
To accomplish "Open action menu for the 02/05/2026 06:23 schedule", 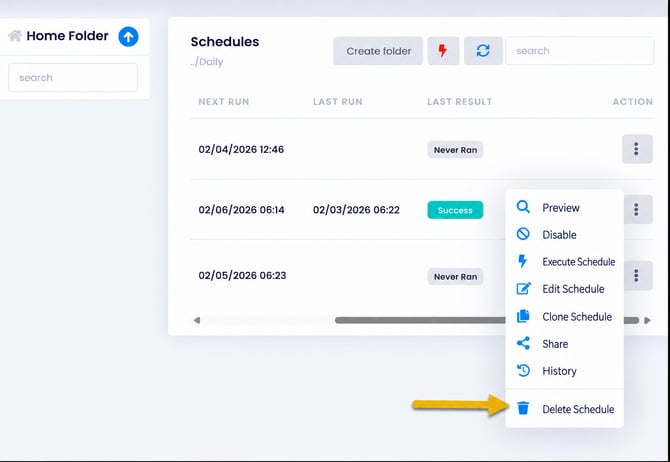I will [x=638, y=276].
